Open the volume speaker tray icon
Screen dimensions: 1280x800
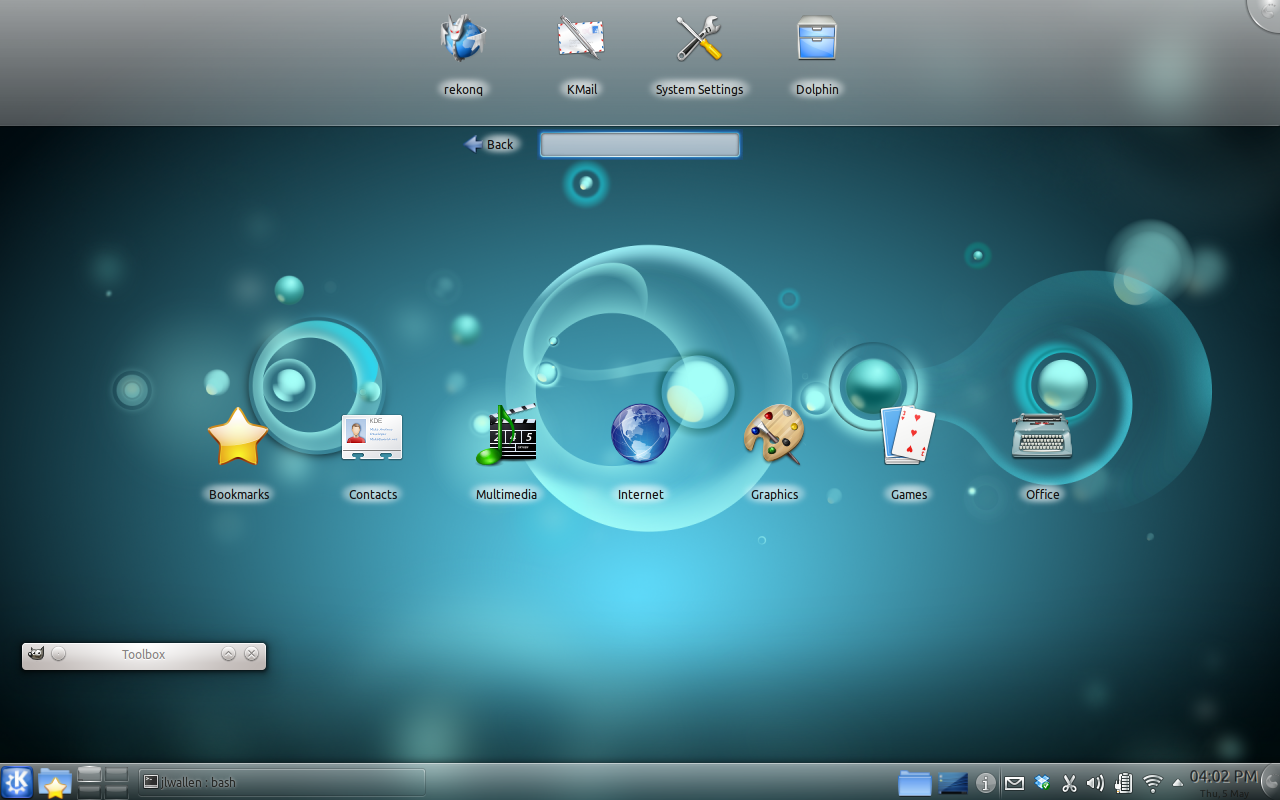point(1095,783)
